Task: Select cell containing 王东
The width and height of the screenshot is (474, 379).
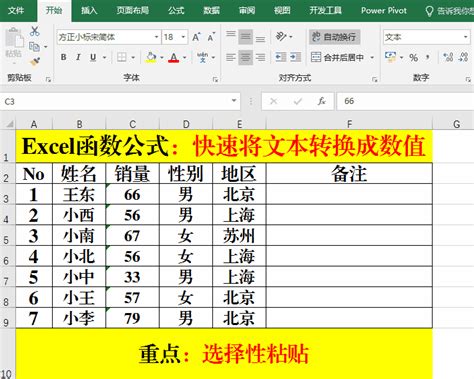Action: (x=79, y=195)
